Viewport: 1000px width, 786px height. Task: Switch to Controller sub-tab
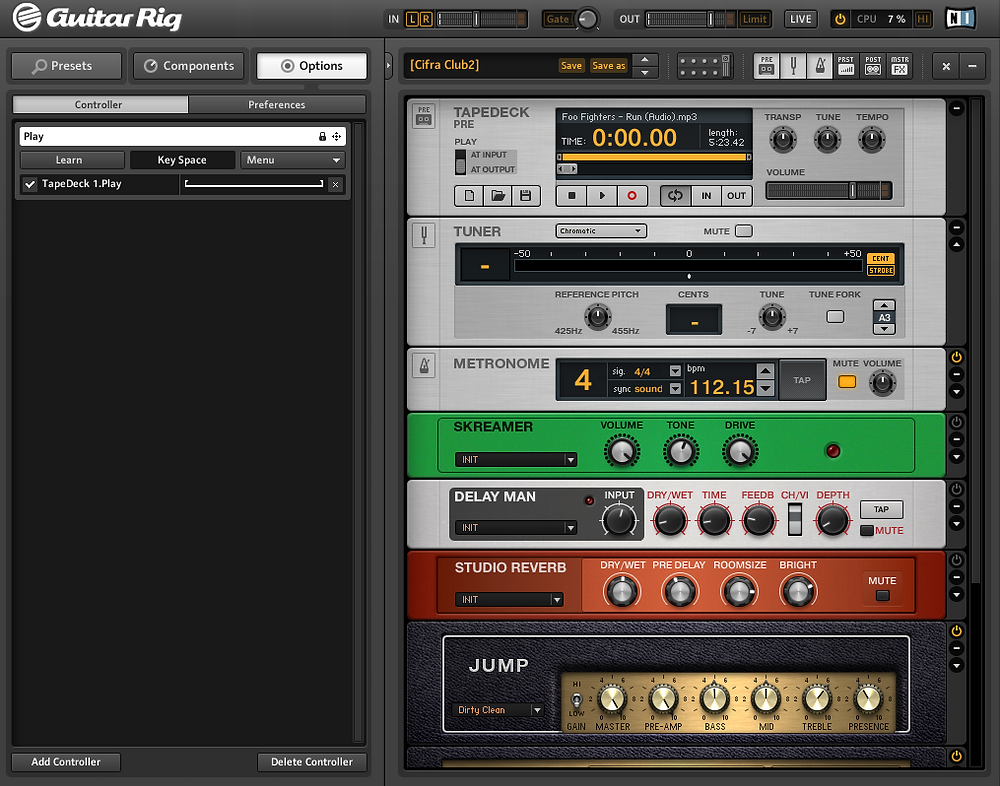click(99, 105)
